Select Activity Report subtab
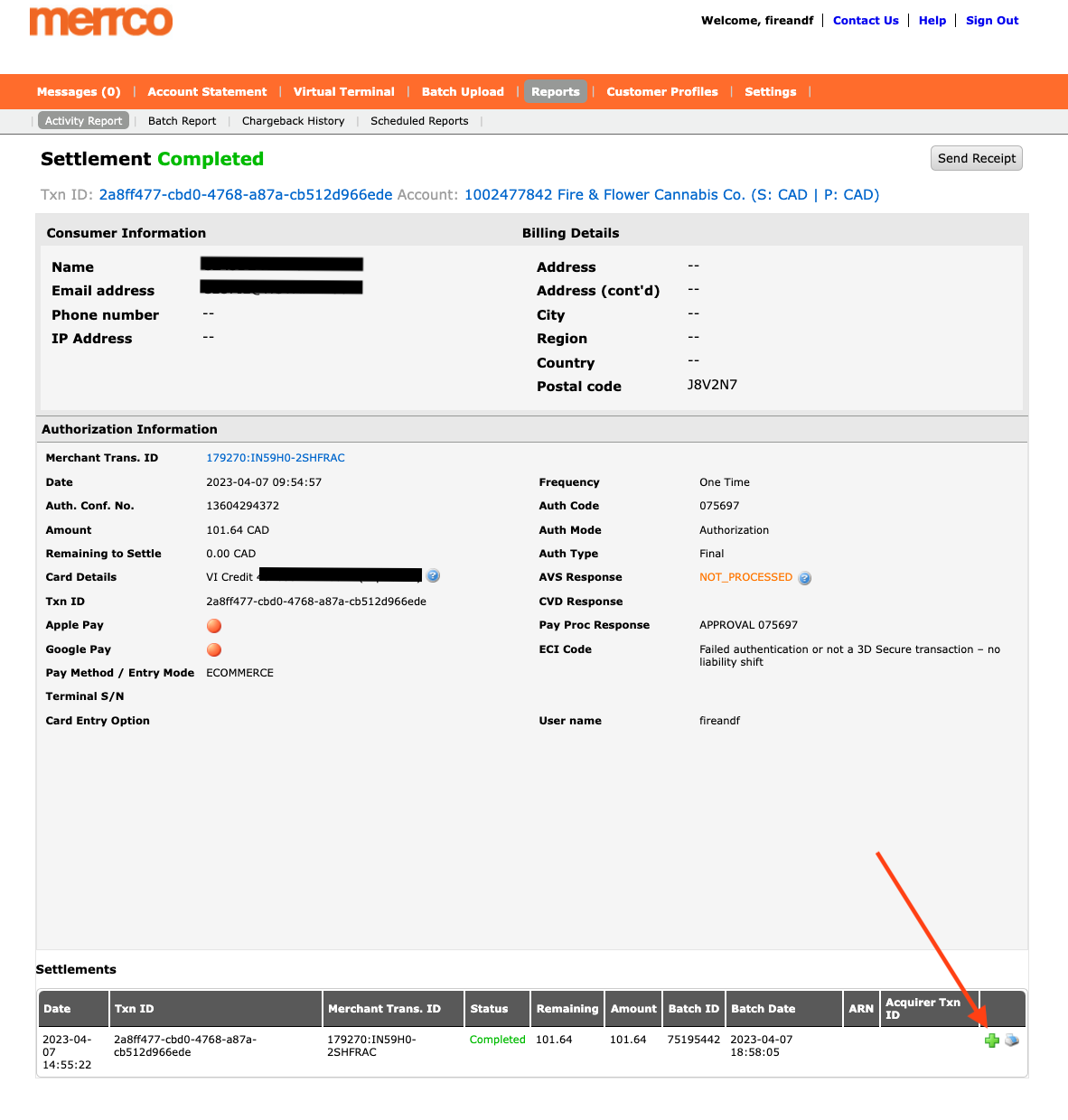 click(83, 121)
